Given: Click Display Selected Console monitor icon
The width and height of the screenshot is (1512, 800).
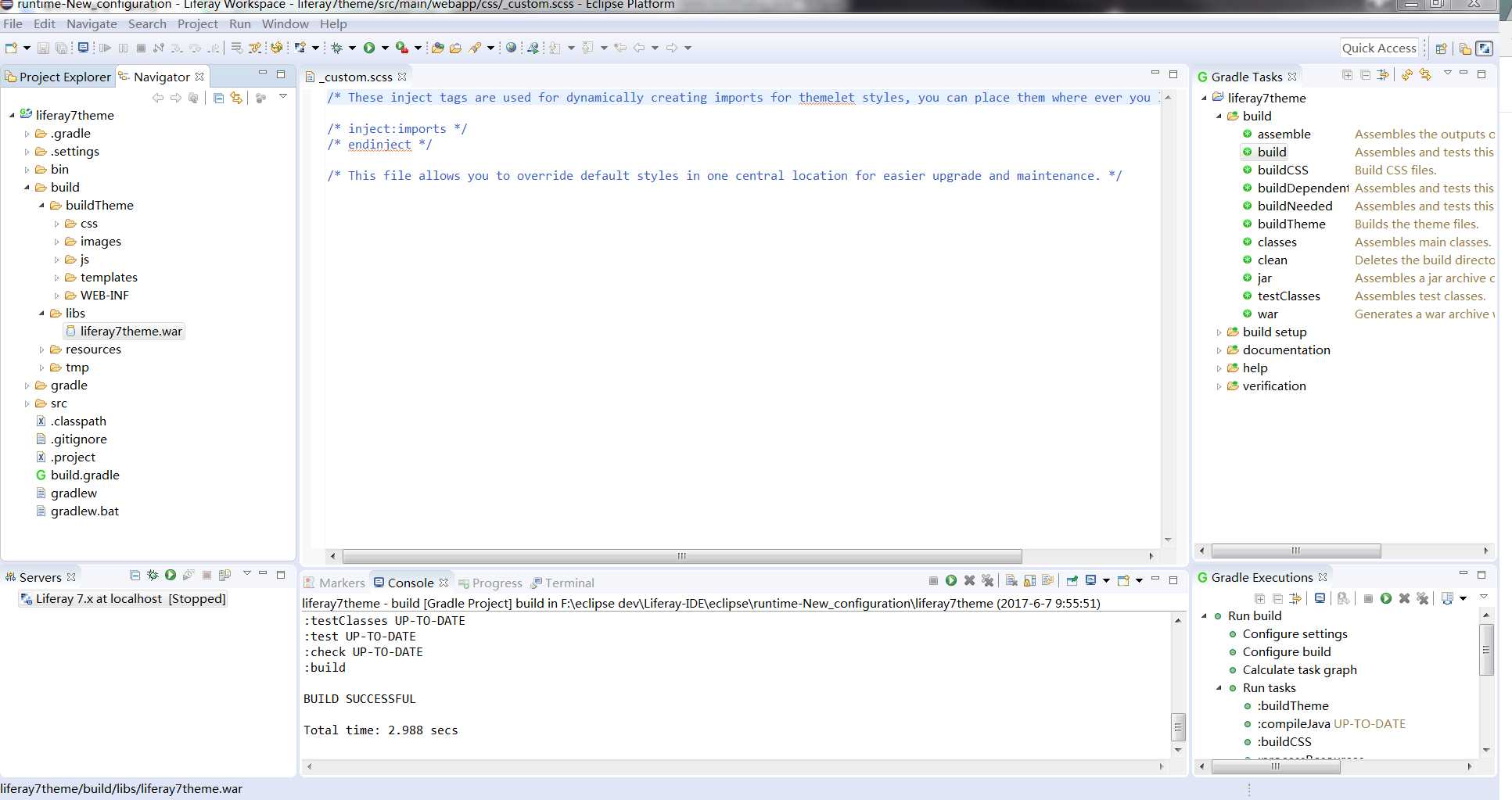Looking at the screenshot, I should tap(1090, 580).
